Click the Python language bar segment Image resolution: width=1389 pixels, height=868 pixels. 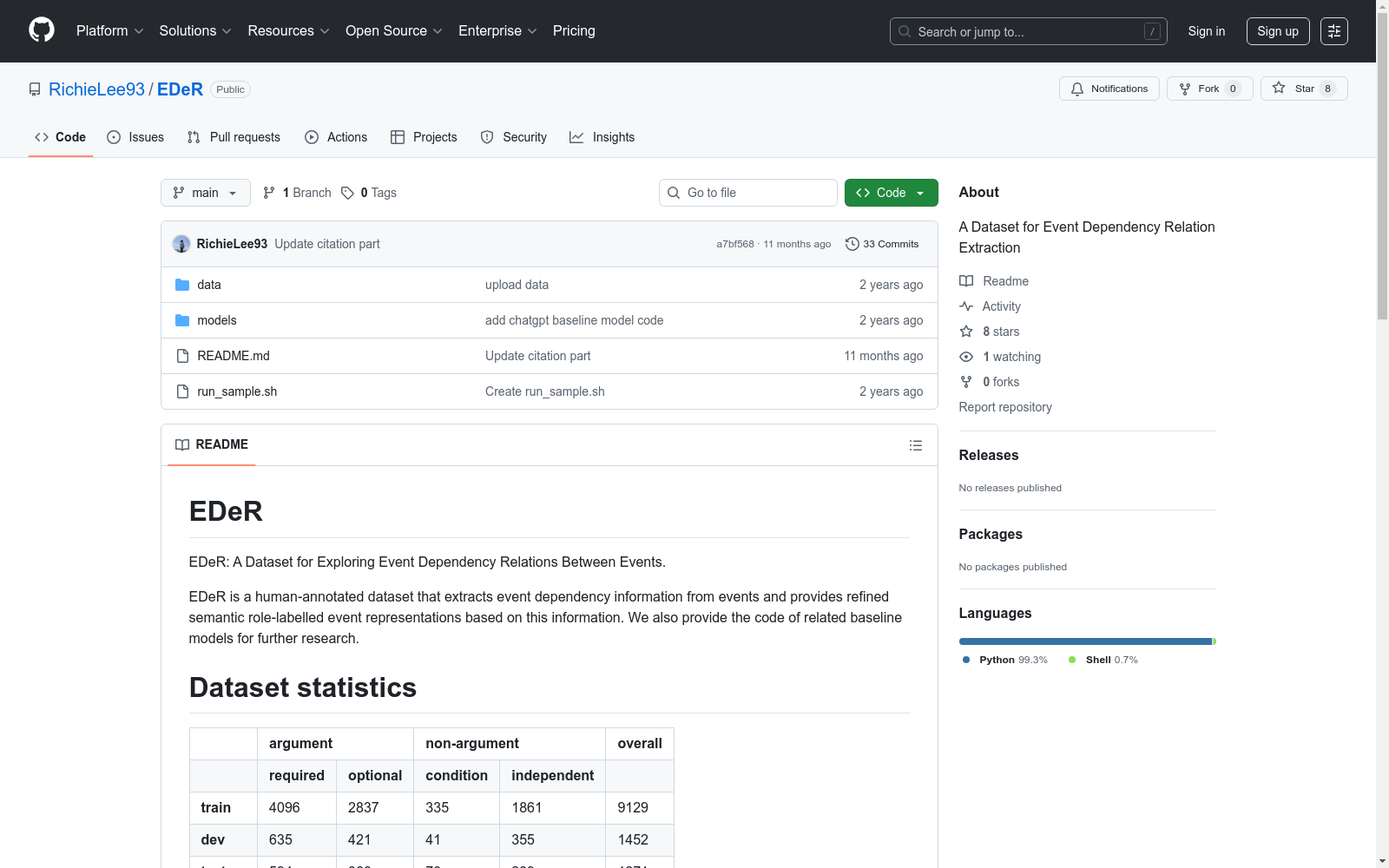point(1084,641)
